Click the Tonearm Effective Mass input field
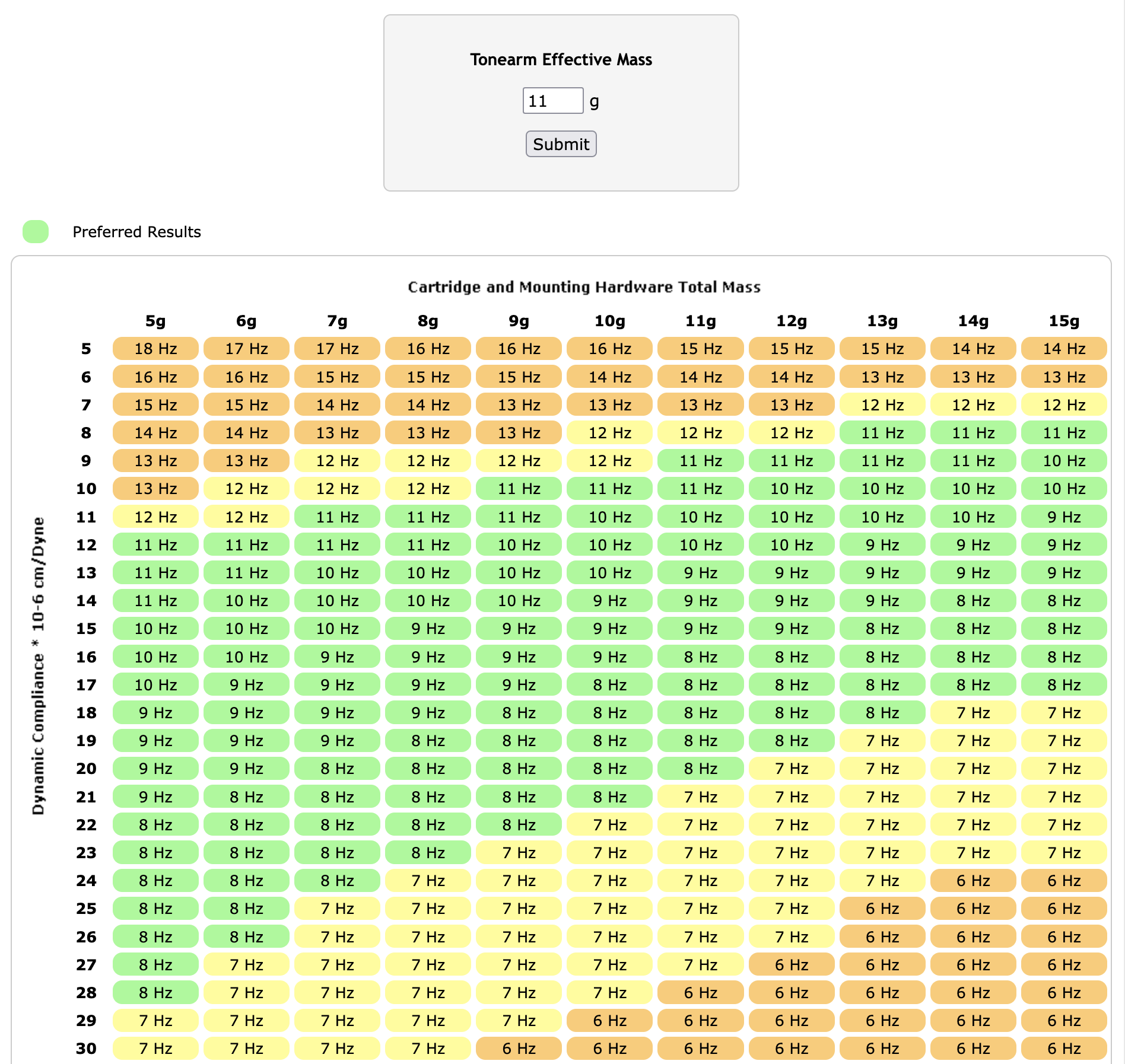Image resolution: width=1125 pixels, height=1064 pixels. pyautogui.click(x=552, y=101)
